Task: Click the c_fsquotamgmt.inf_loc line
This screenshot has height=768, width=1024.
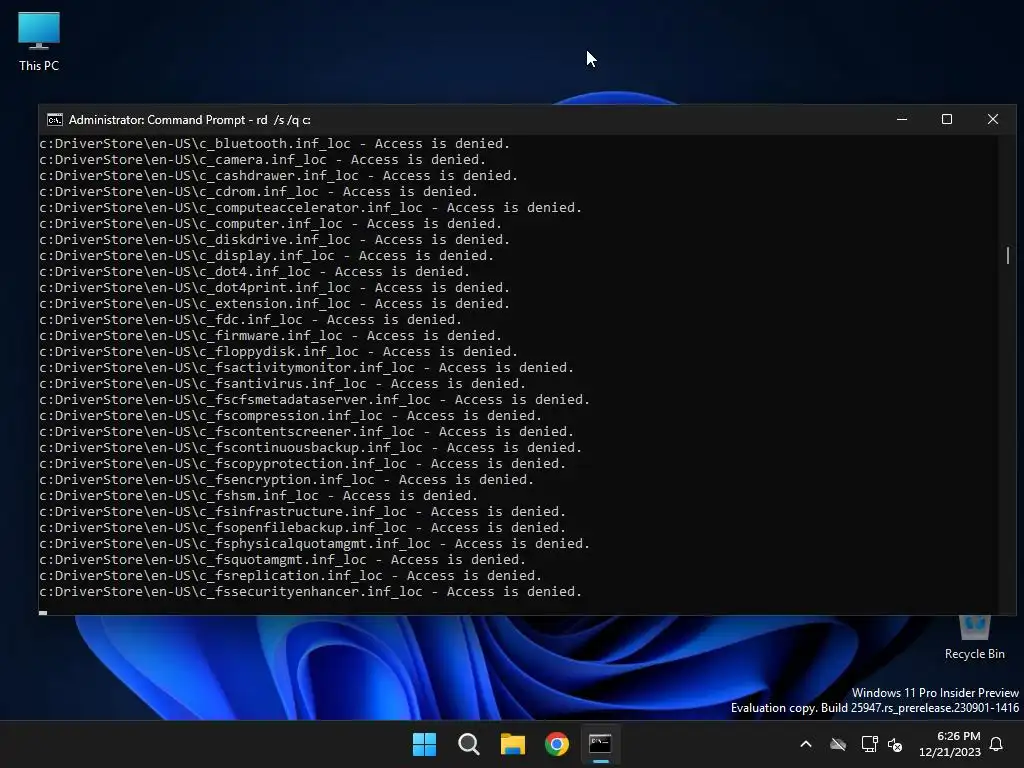Action: point(282,560)
